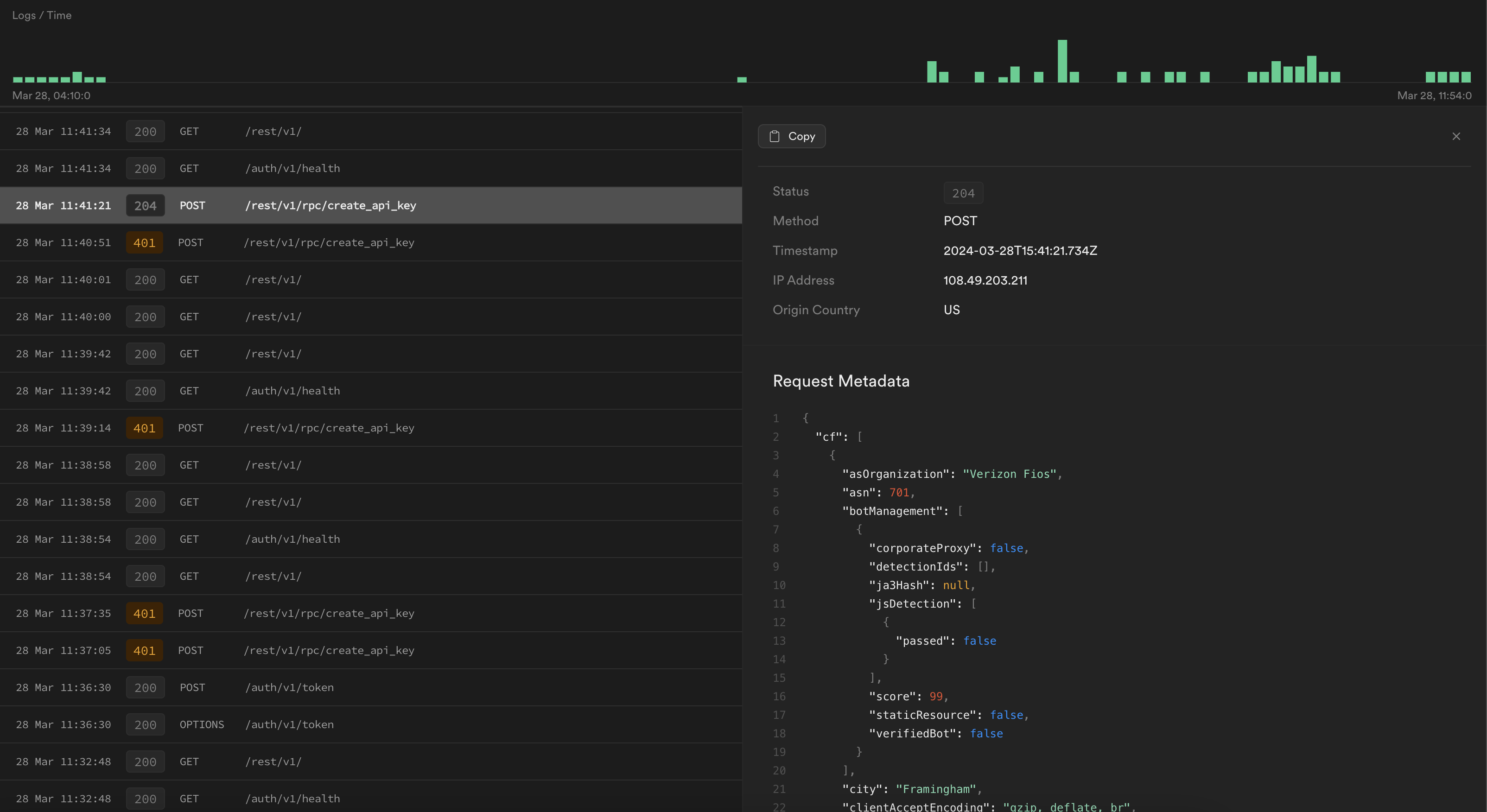
Task: Click the "Verizon Fios" value in metadata
Action: (x=1009, y=474)
